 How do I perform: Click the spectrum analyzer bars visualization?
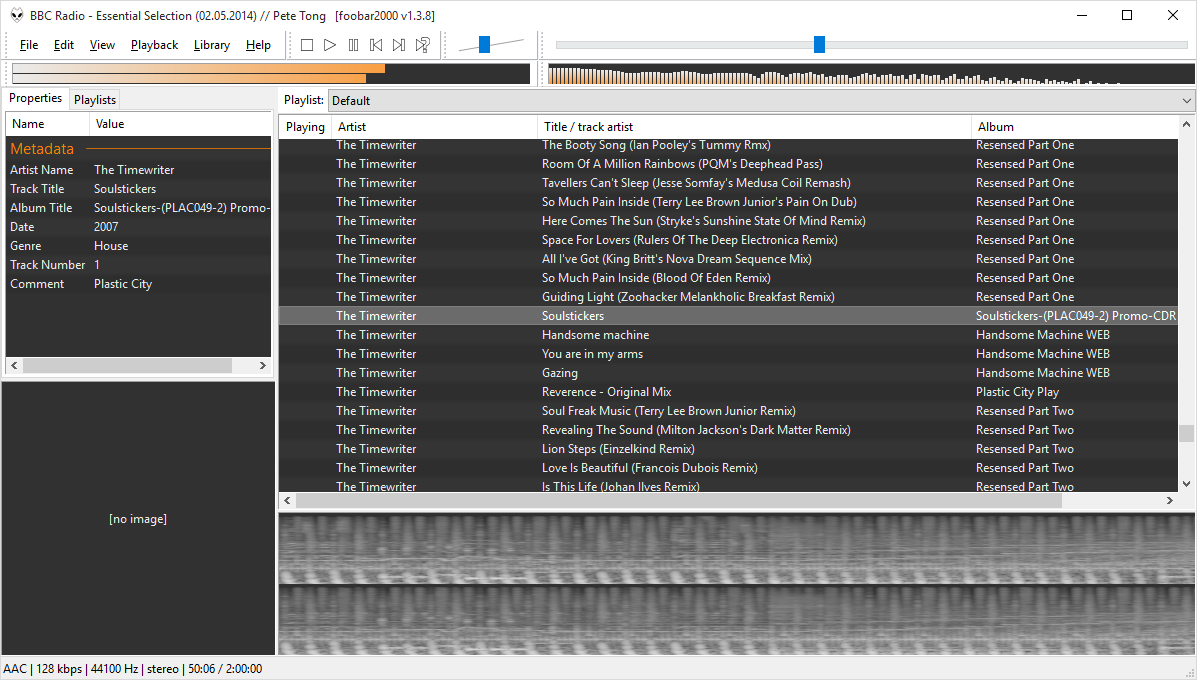871,74
